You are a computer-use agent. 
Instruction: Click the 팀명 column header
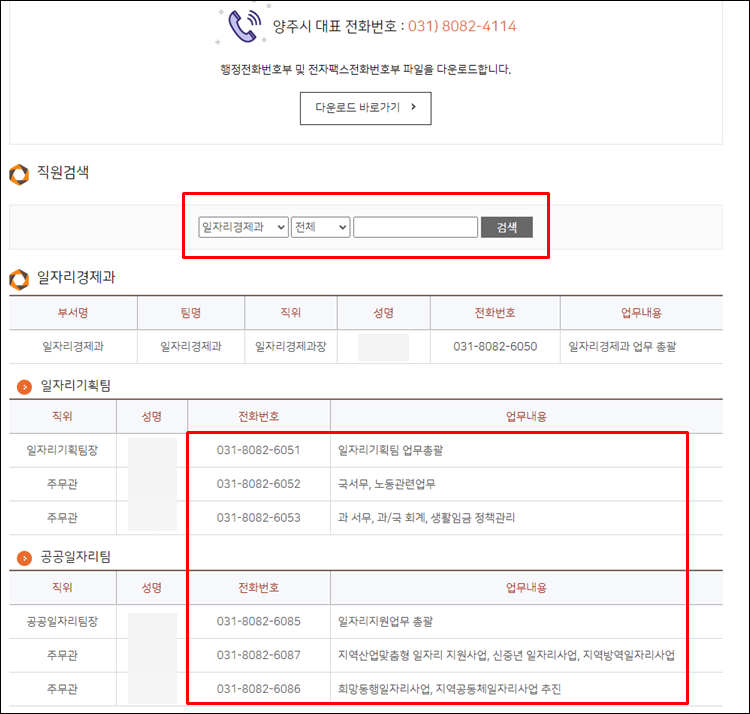tap(191, 313)
